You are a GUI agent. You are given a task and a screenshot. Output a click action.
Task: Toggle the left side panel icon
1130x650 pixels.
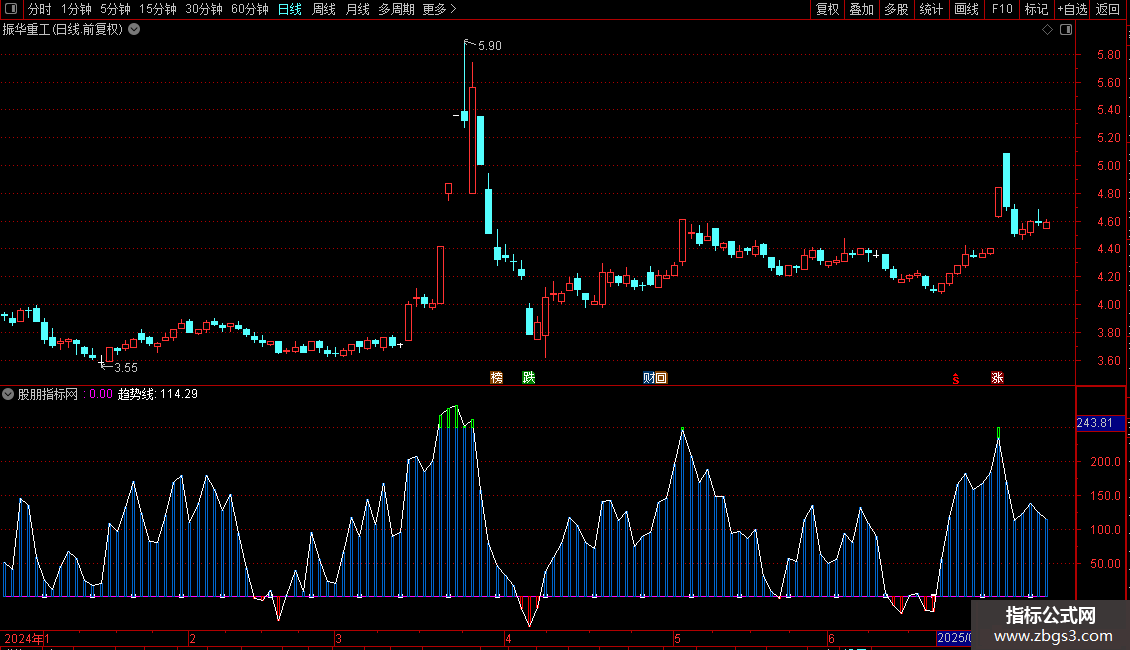coord(11,9)
